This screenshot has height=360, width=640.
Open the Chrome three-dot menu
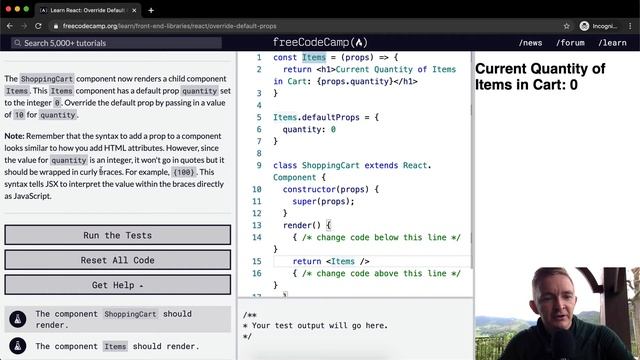click(x=630, y=26)
